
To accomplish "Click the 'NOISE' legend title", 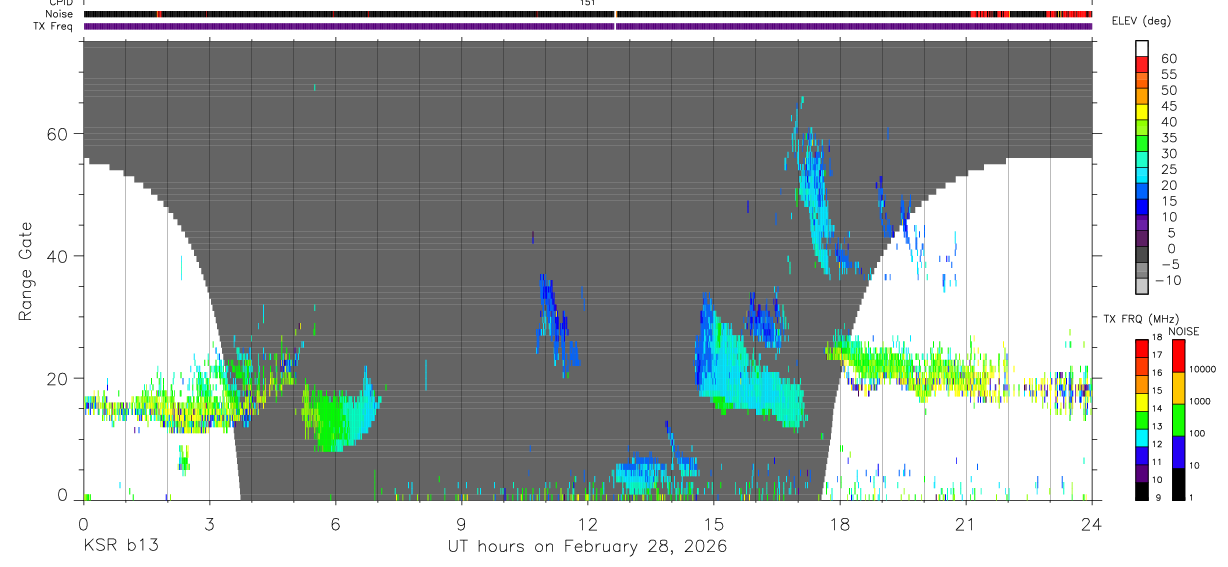I will [1183, 331].
